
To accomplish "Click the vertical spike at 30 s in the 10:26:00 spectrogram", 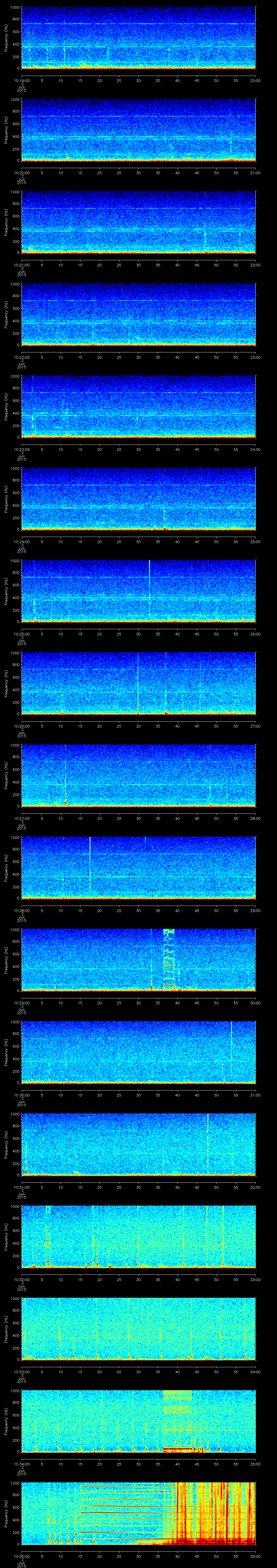I will click(138, 683).
